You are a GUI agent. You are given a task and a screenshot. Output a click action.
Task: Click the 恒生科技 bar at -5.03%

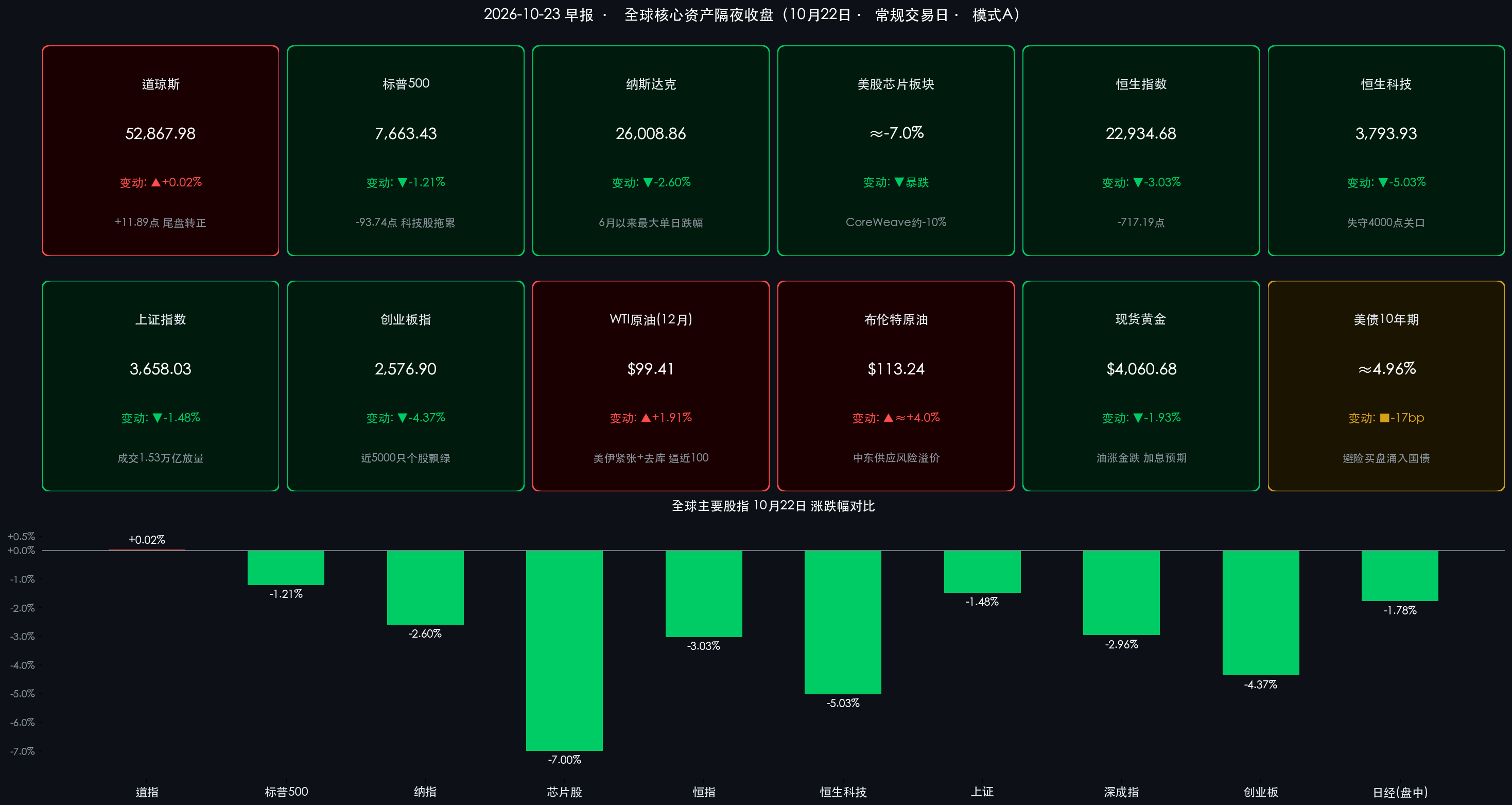(x=843, y=622)
